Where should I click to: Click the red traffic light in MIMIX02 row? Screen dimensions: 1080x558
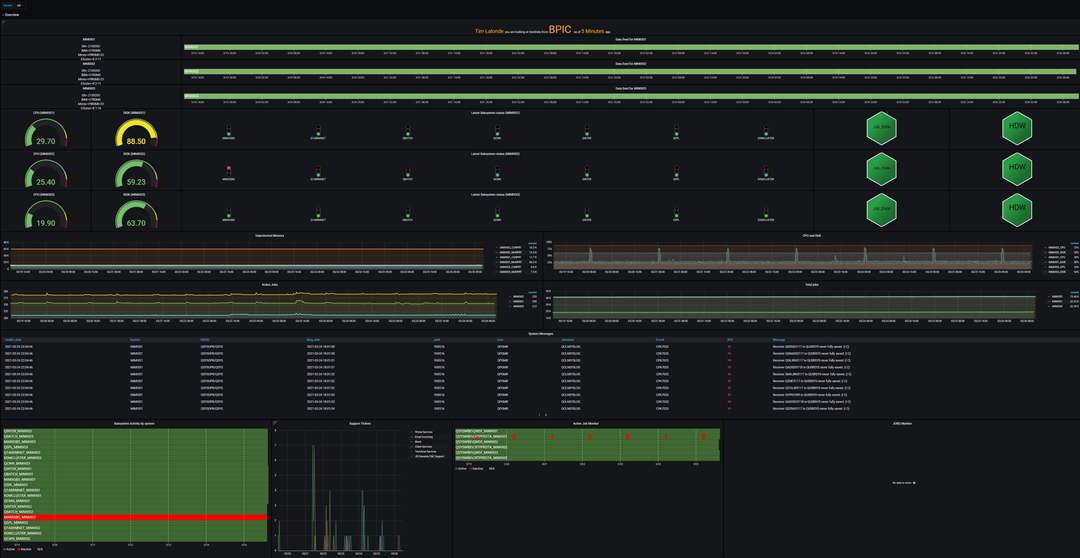(x=228, y=169)
